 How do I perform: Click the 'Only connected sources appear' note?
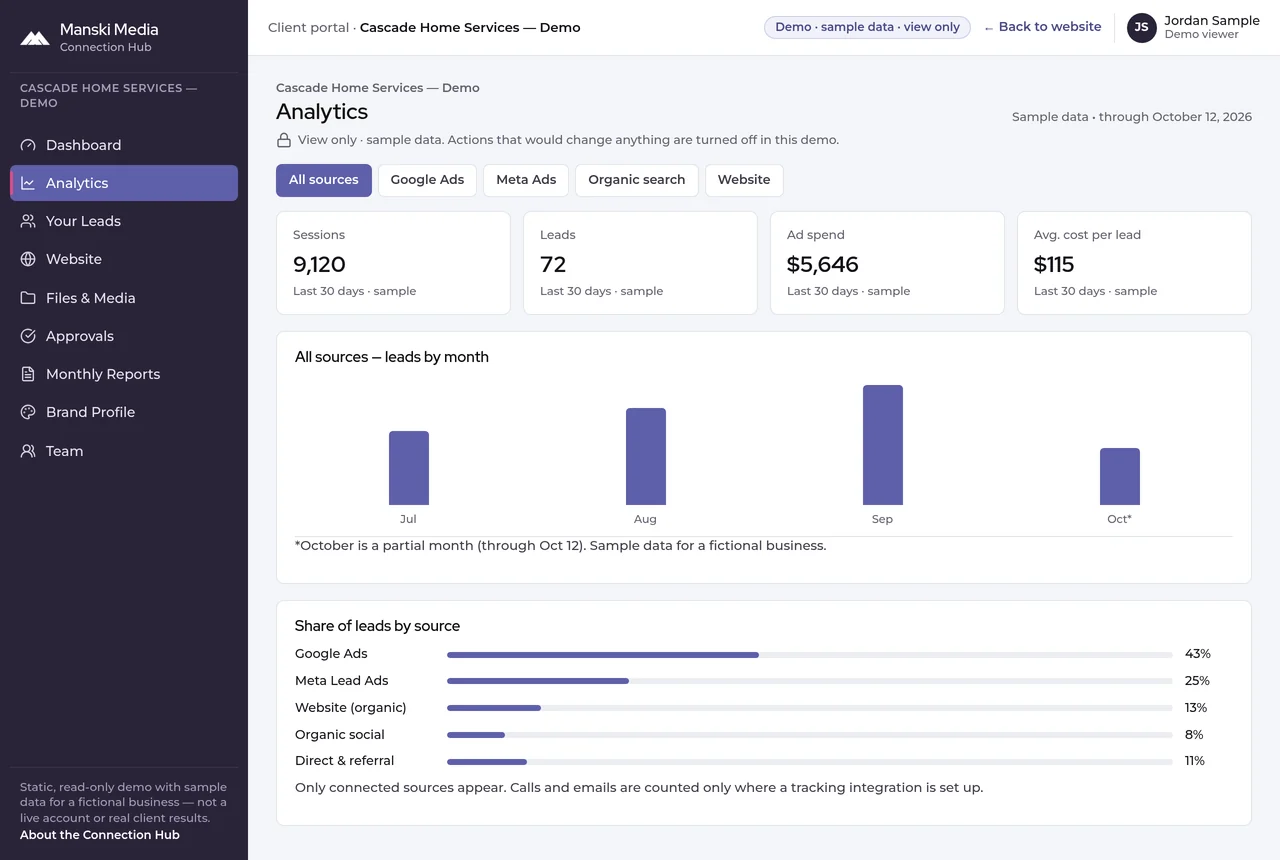coord(639,788)
